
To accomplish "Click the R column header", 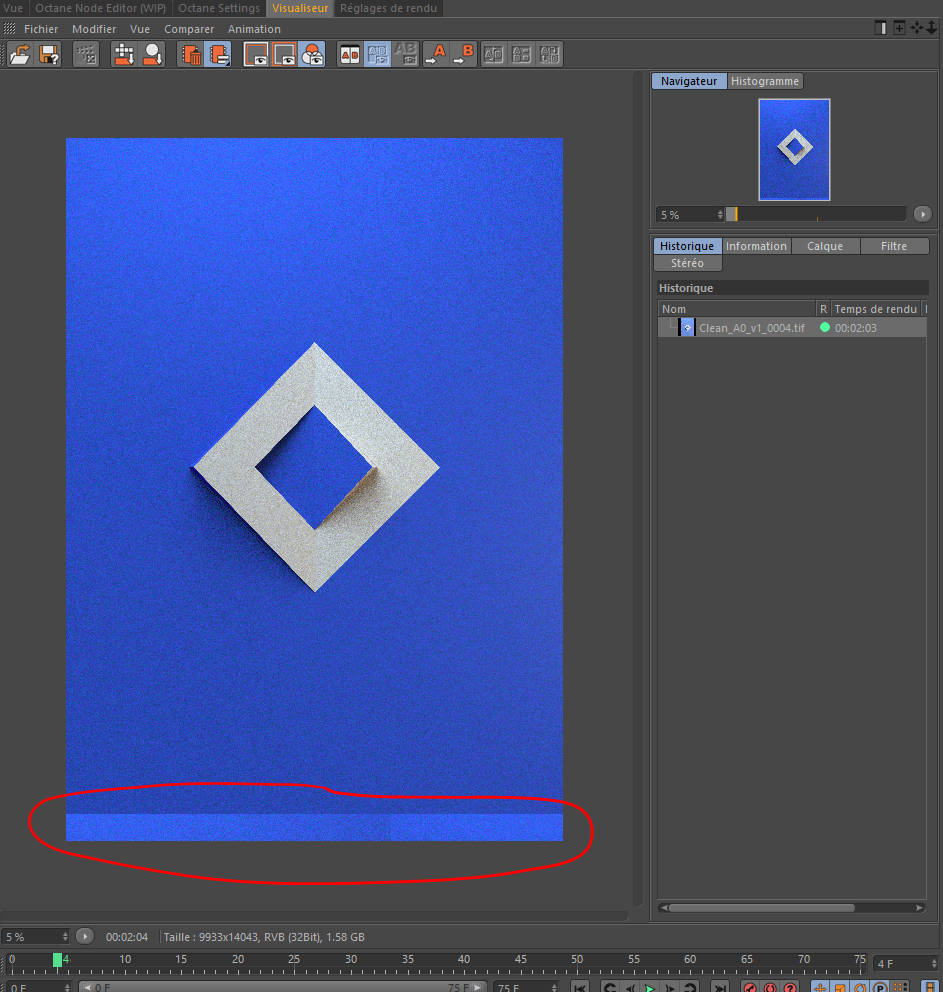I will [x=823, y=309].
